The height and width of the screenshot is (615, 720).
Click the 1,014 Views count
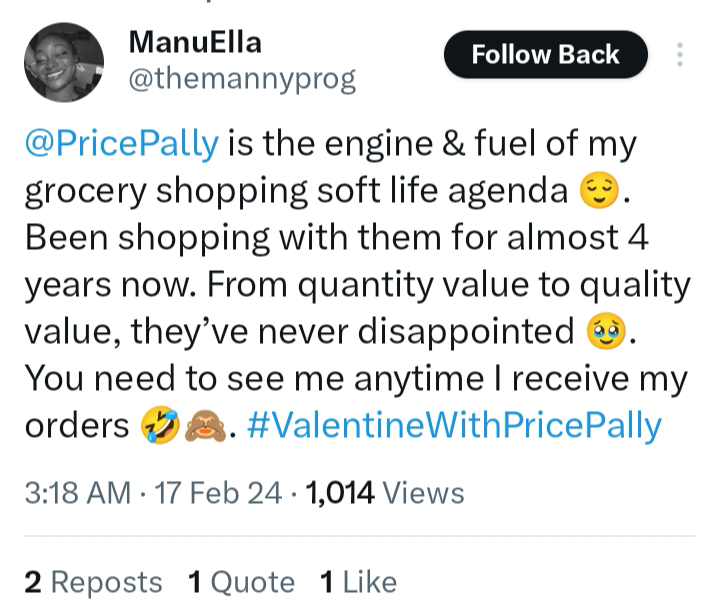(x=385, y=492)
